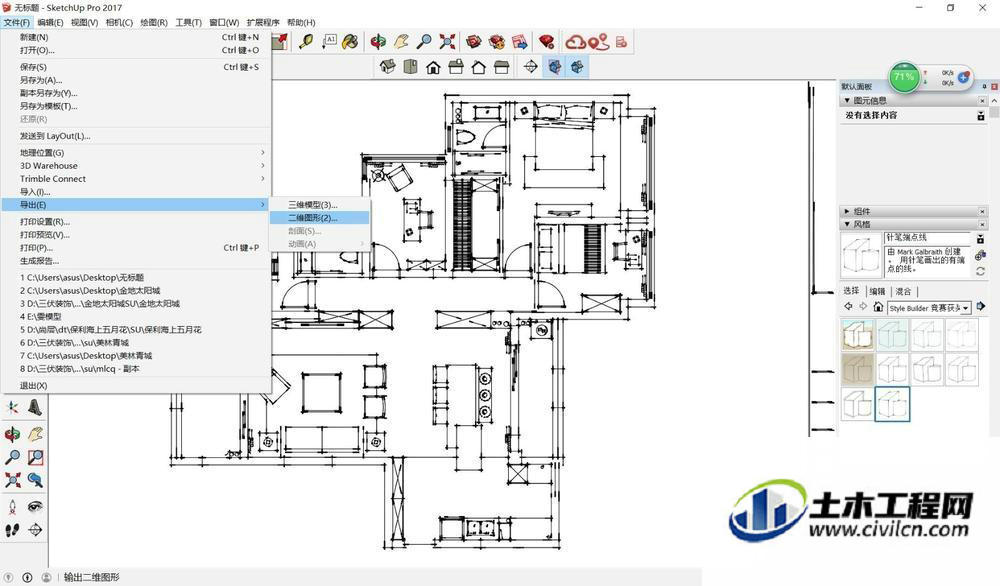The image size is (1000, 586).
Task: Select the Zoom magnifier in top toolbar
Action: pos(424,42)
